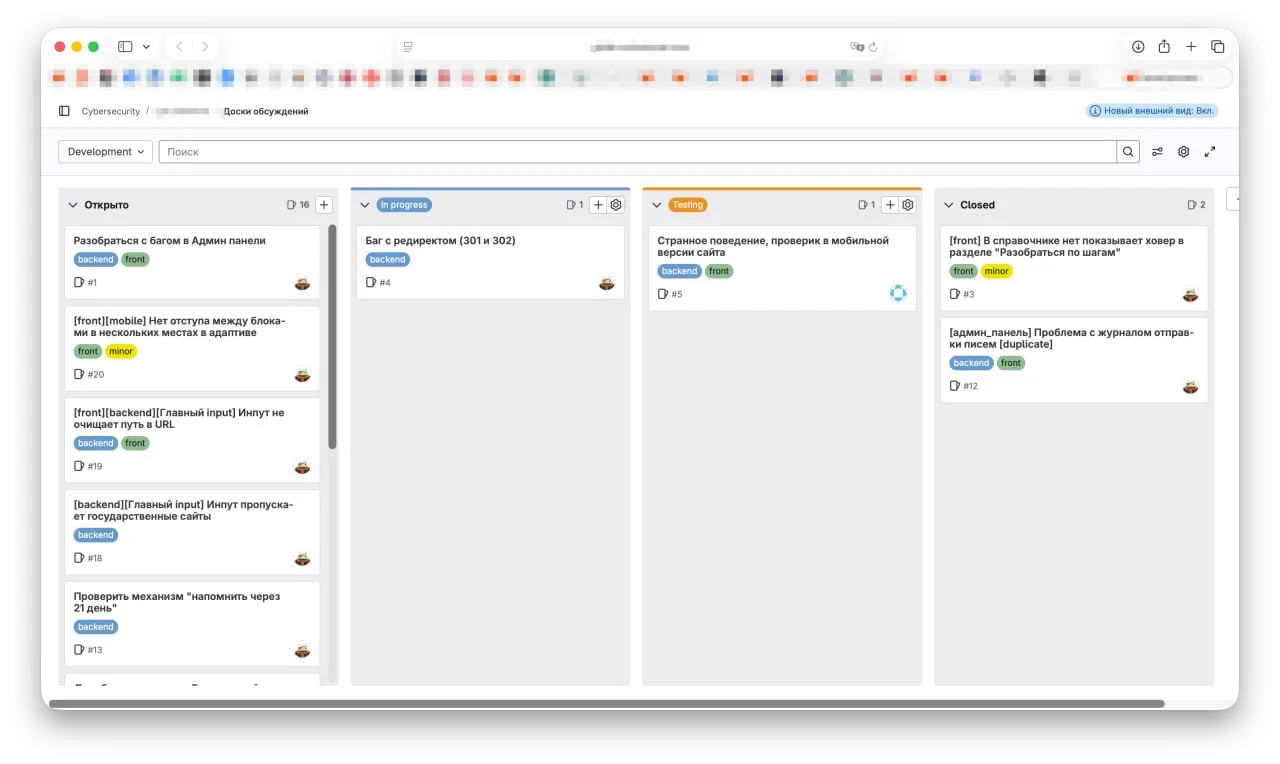Toggle the Safari sidebar panel icon
This screenshot has width=1280, height=764.
point(125,47)
